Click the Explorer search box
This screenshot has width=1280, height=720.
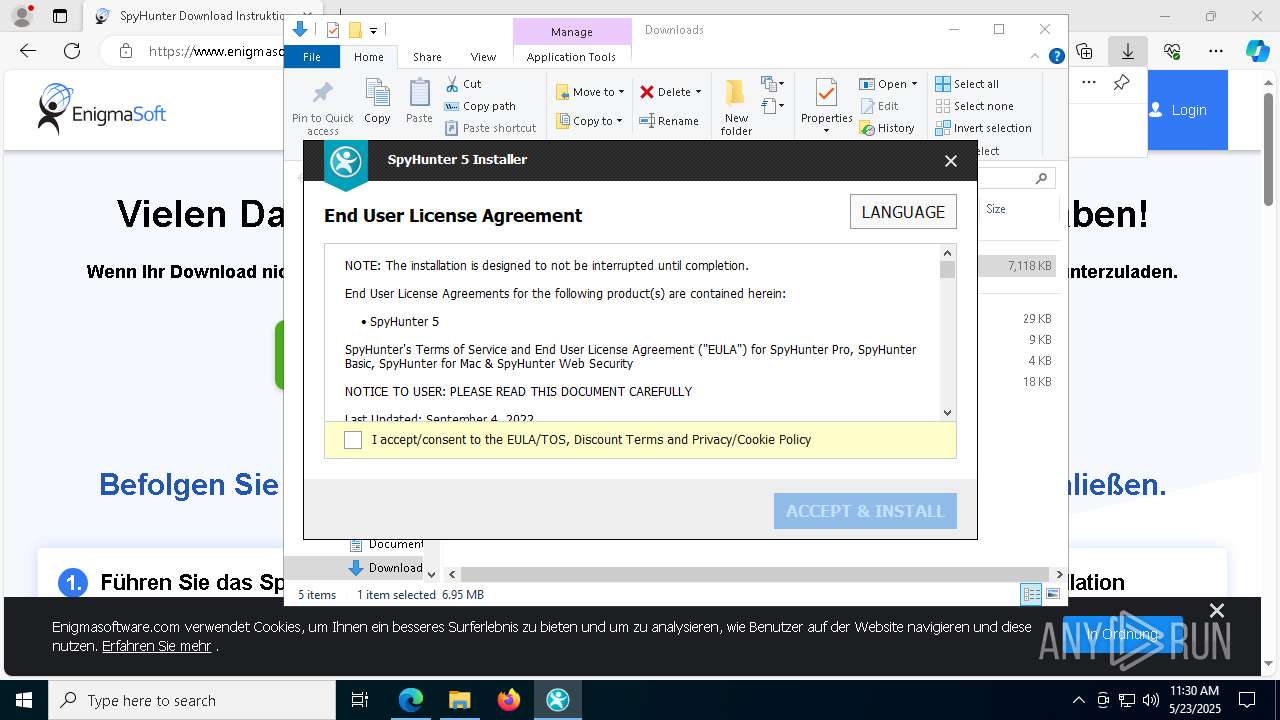click(1016, 178)
